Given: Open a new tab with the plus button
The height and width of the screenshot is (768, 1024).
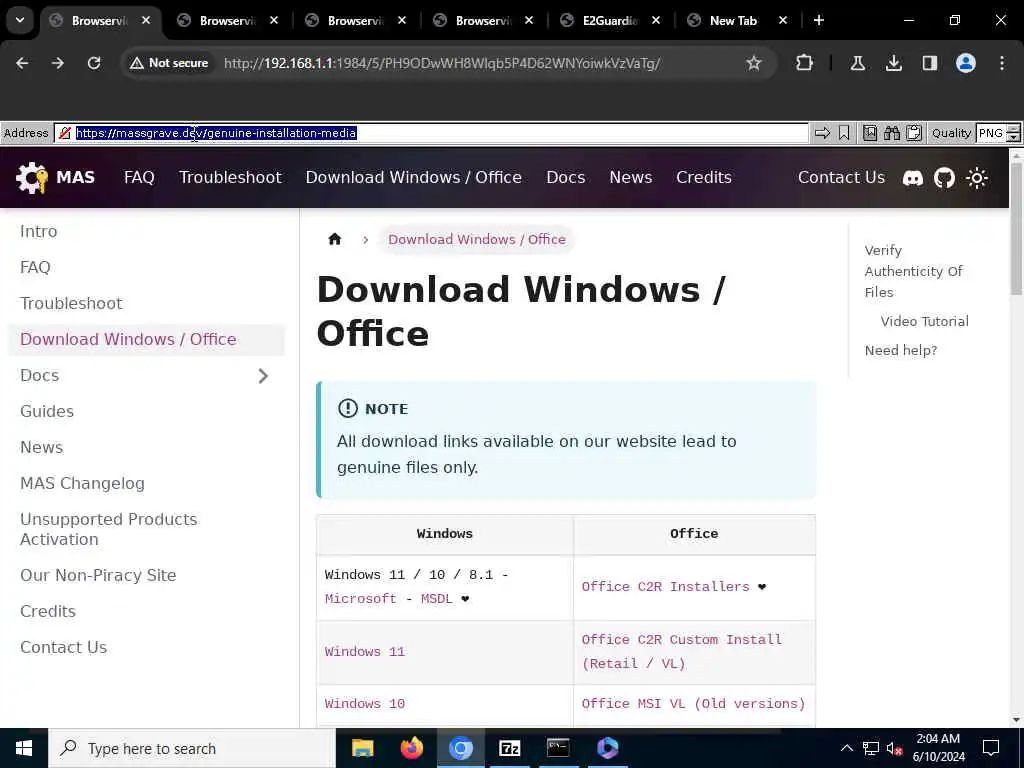Looking at the screenshot, I should 819,20.
